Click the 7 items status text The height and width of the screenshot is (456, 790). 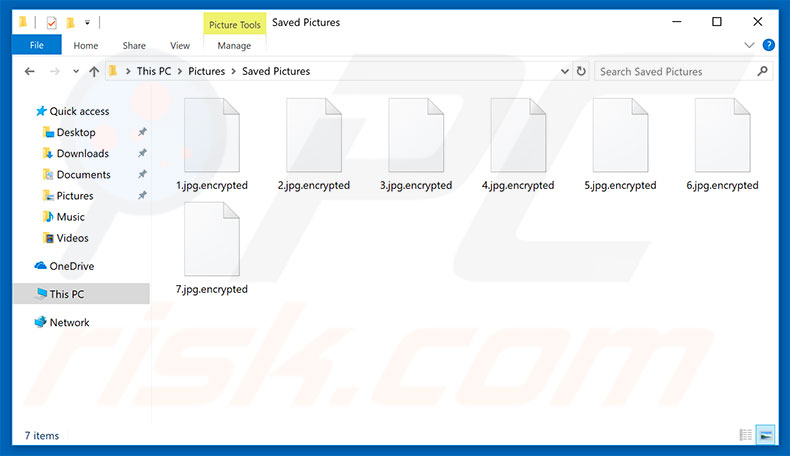(42, 436)
